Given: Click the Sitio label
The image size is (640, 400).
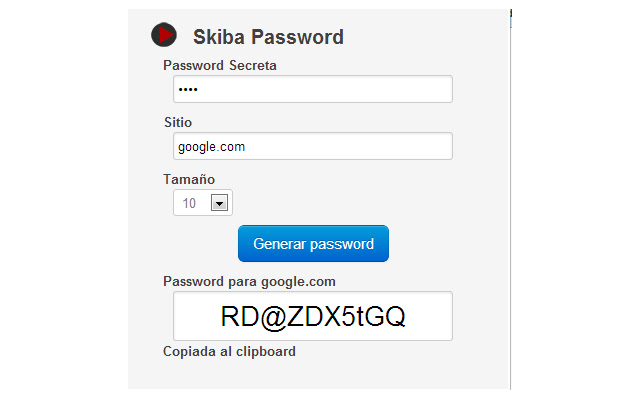Looking at the screenshot, I should (x=178, y=122).
